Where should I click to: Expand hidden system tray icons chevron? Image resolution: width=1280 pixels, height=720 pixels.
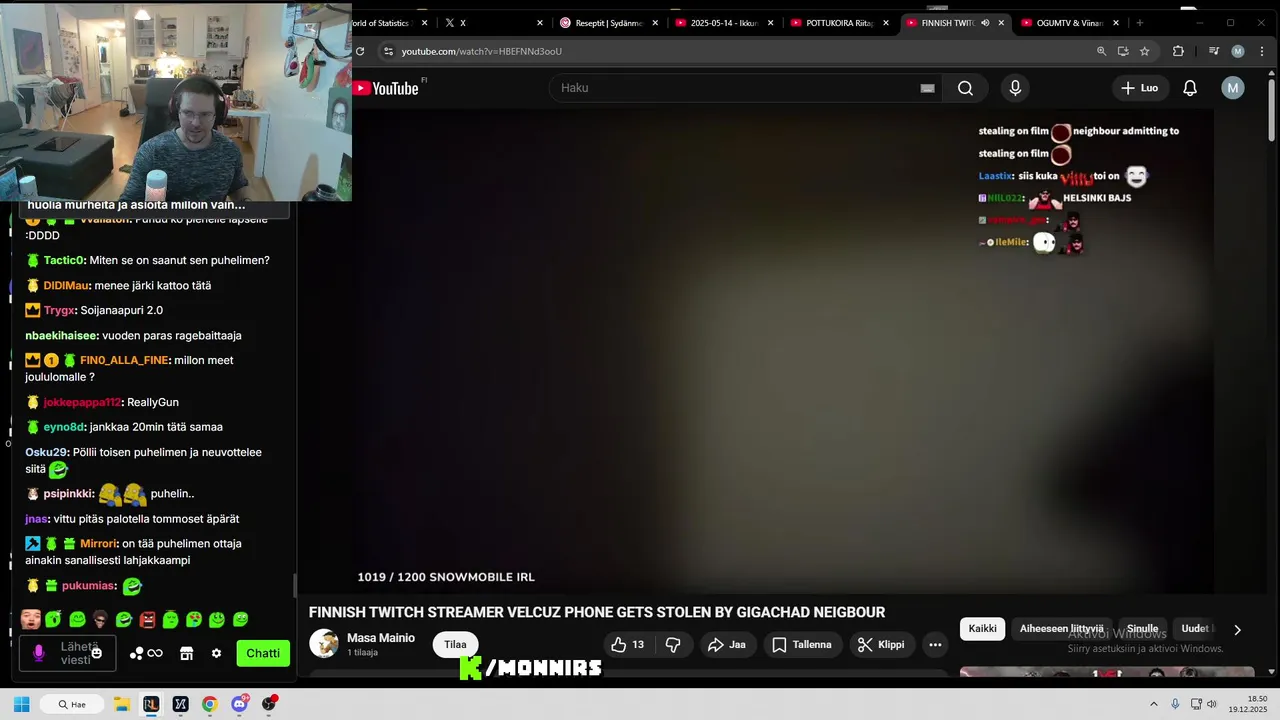(x=1153, y=704)
